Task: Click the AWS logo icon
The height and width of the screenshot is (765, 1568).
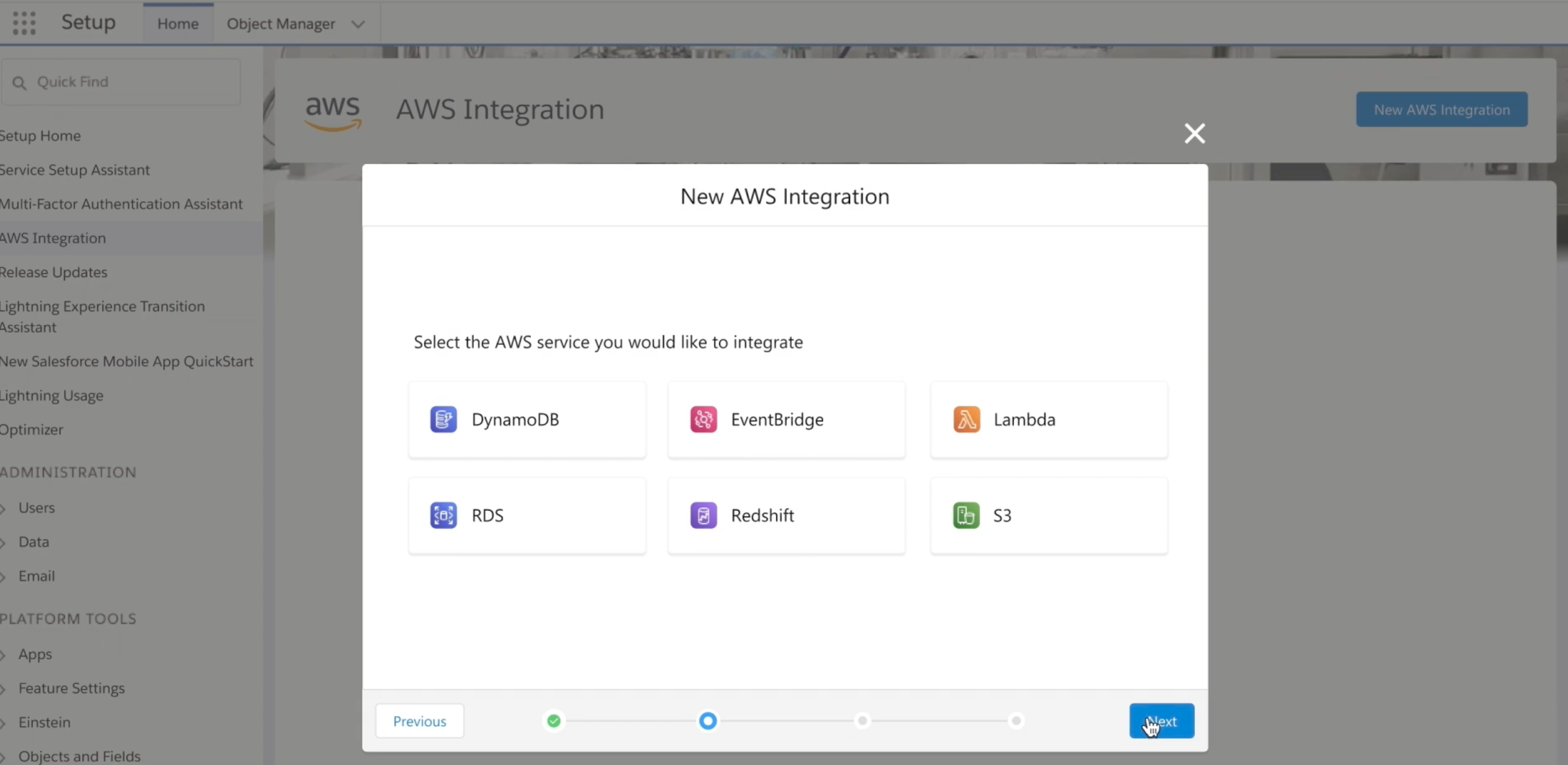Action: pyautogui.click(x=333, y=108)
